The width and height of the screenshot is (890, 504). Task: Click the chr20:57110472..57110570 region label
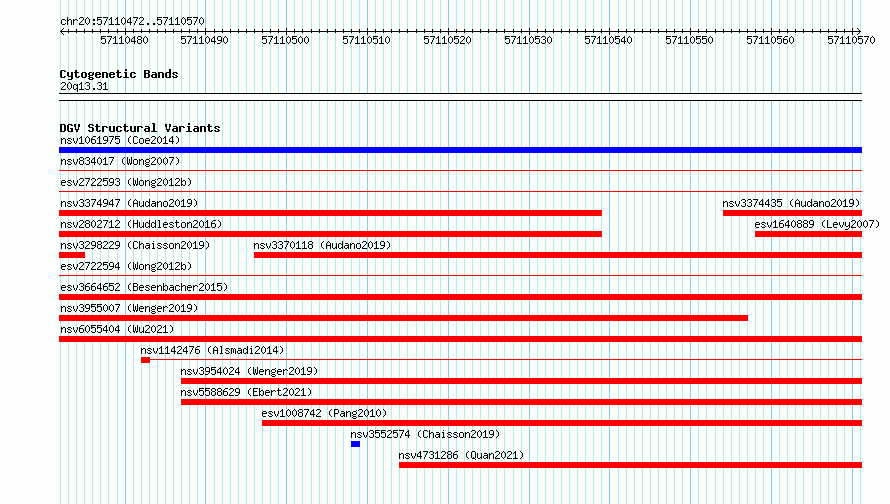132,21
